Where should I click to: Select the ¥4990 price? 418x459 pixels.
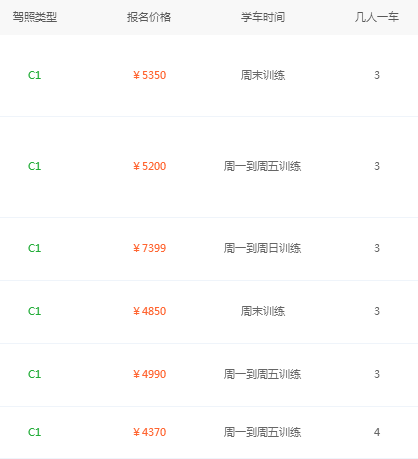click(149, 374)
